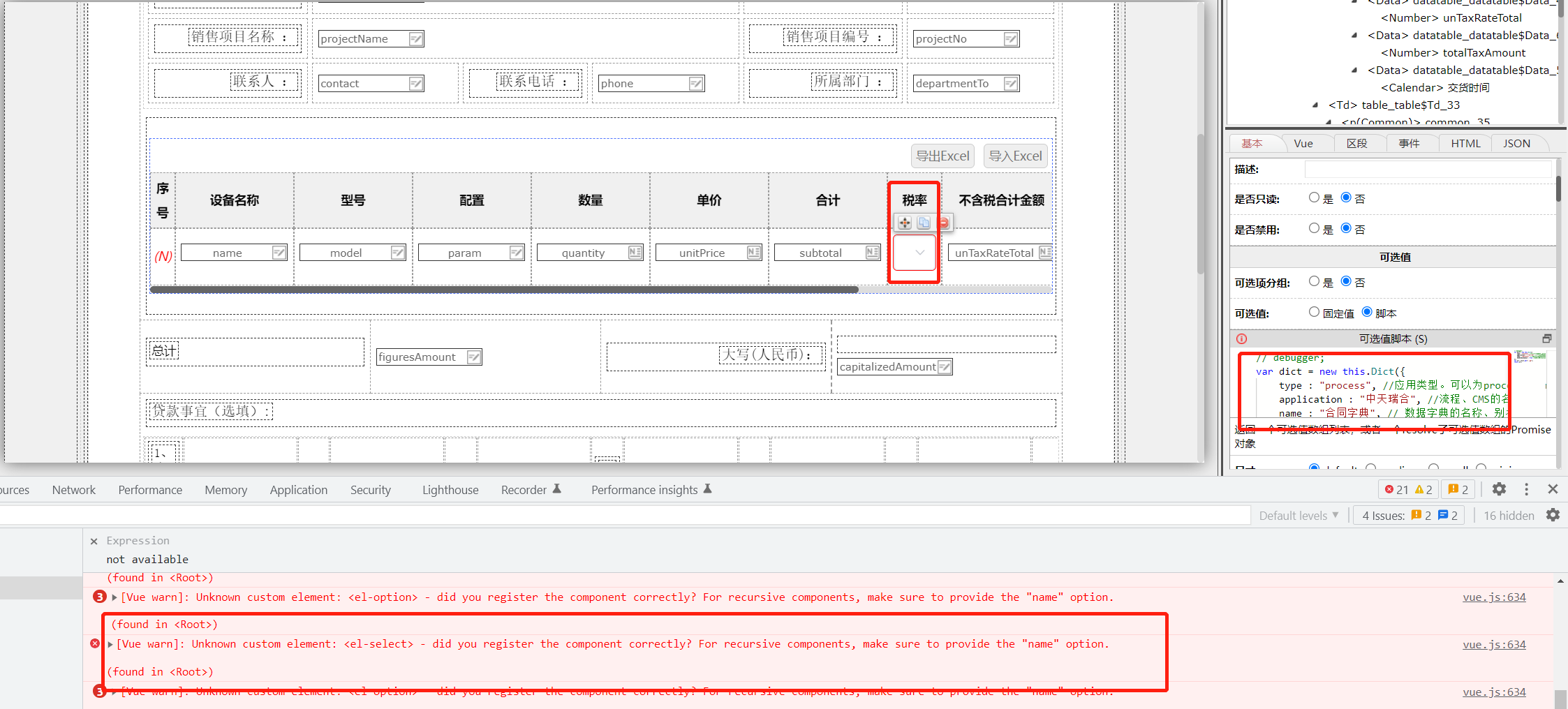Open the Network panel in DevTools

pyautogui.click(x=74, y=490)
